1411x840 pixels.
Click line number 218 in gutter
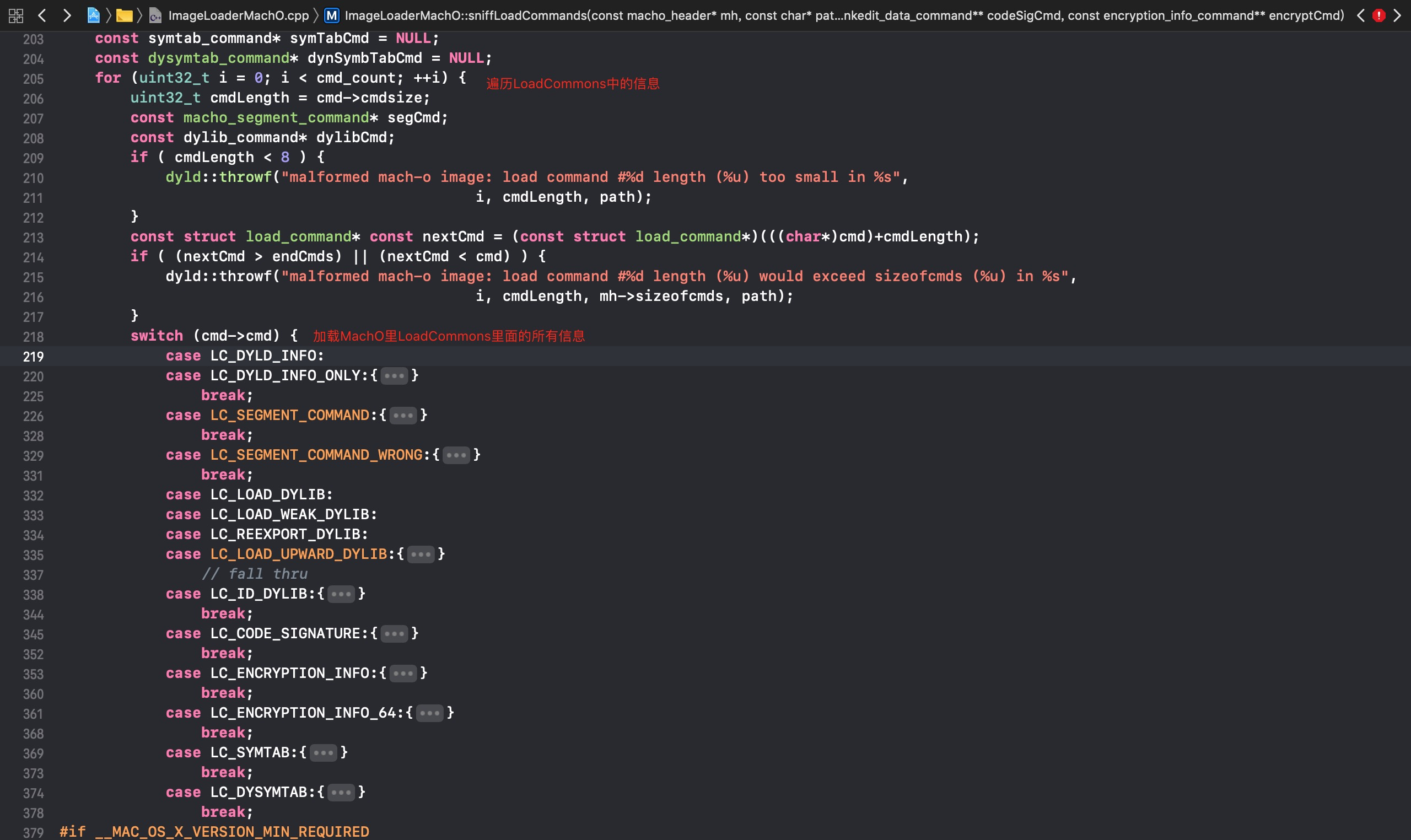33,337
